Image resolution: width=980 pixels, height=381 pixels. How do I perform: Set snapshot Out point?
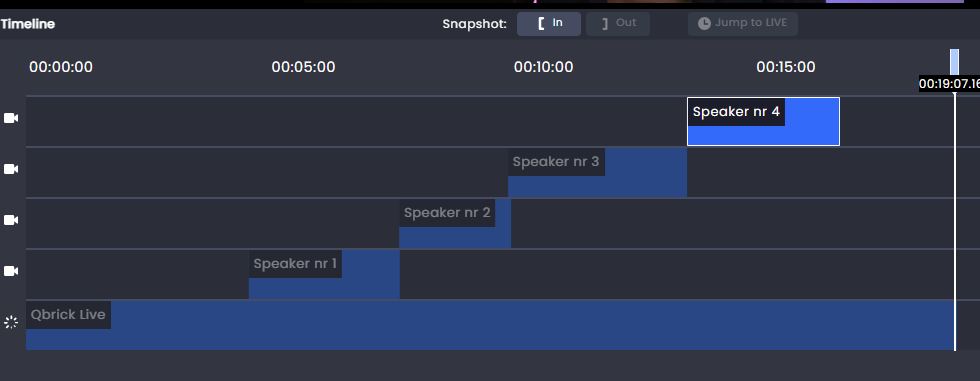point(618,24)
